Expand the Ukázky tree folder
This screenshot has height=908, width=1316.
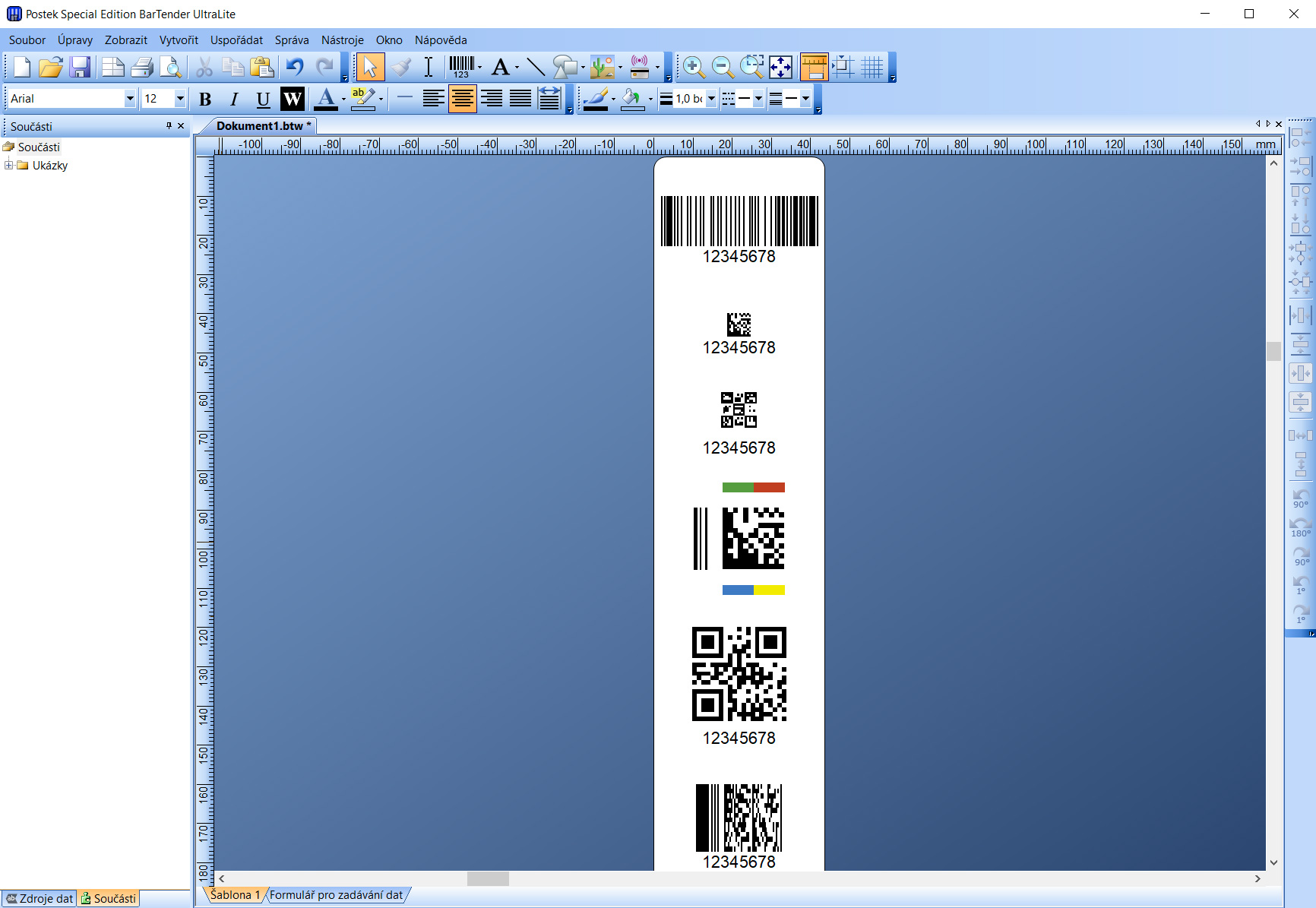tap(9, 166)
